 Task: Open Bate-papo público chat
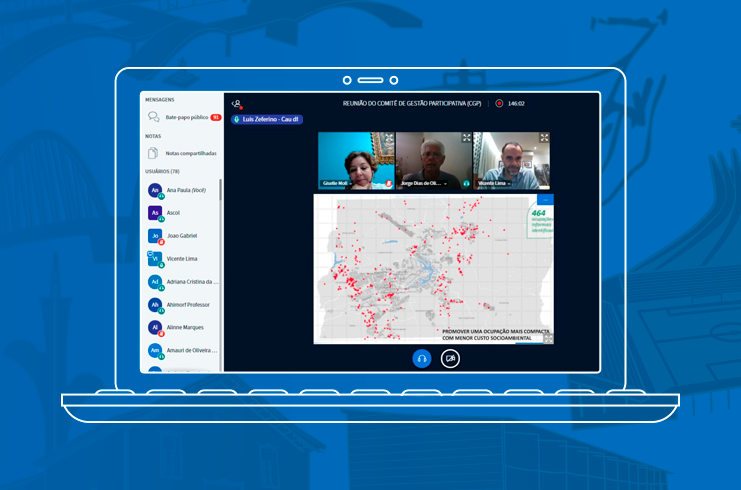186,117
